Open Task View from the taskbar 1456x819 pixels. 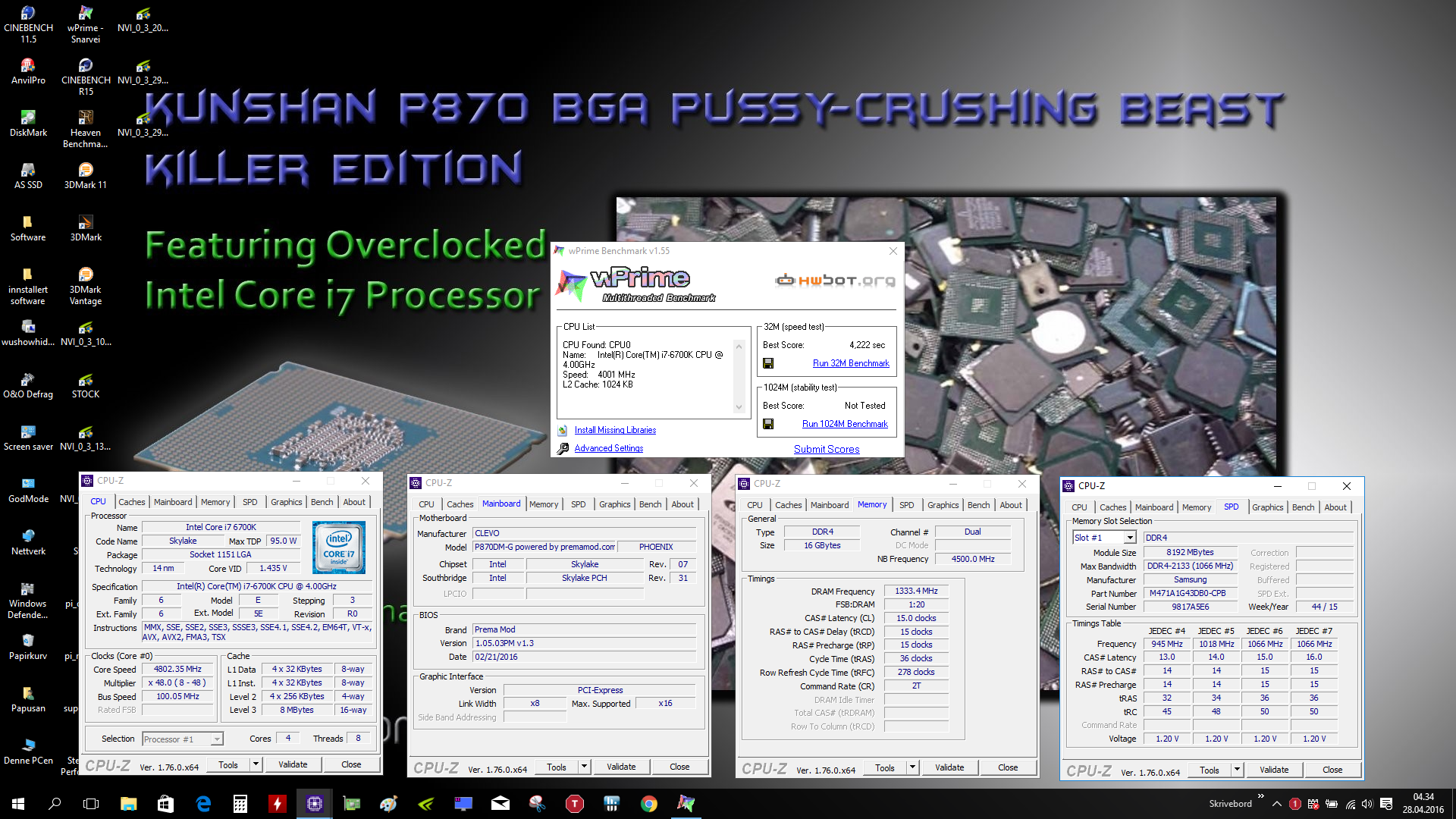[x=91, y=804]
